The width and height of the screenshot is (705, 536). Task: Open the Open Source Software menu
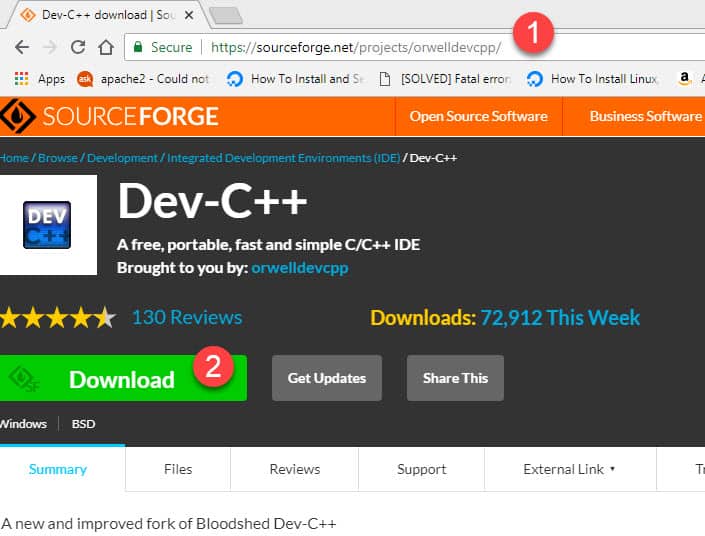(x=478, y=116)
